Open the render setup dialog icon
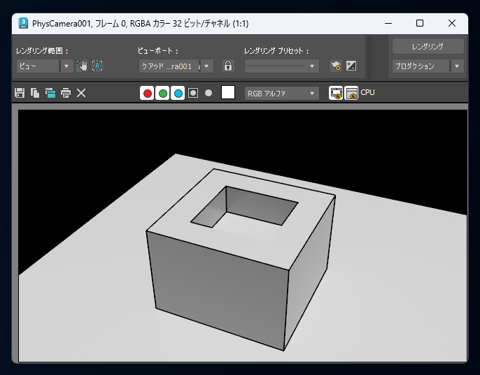This screenshot has width=480, height=375. tap(336, 66)
